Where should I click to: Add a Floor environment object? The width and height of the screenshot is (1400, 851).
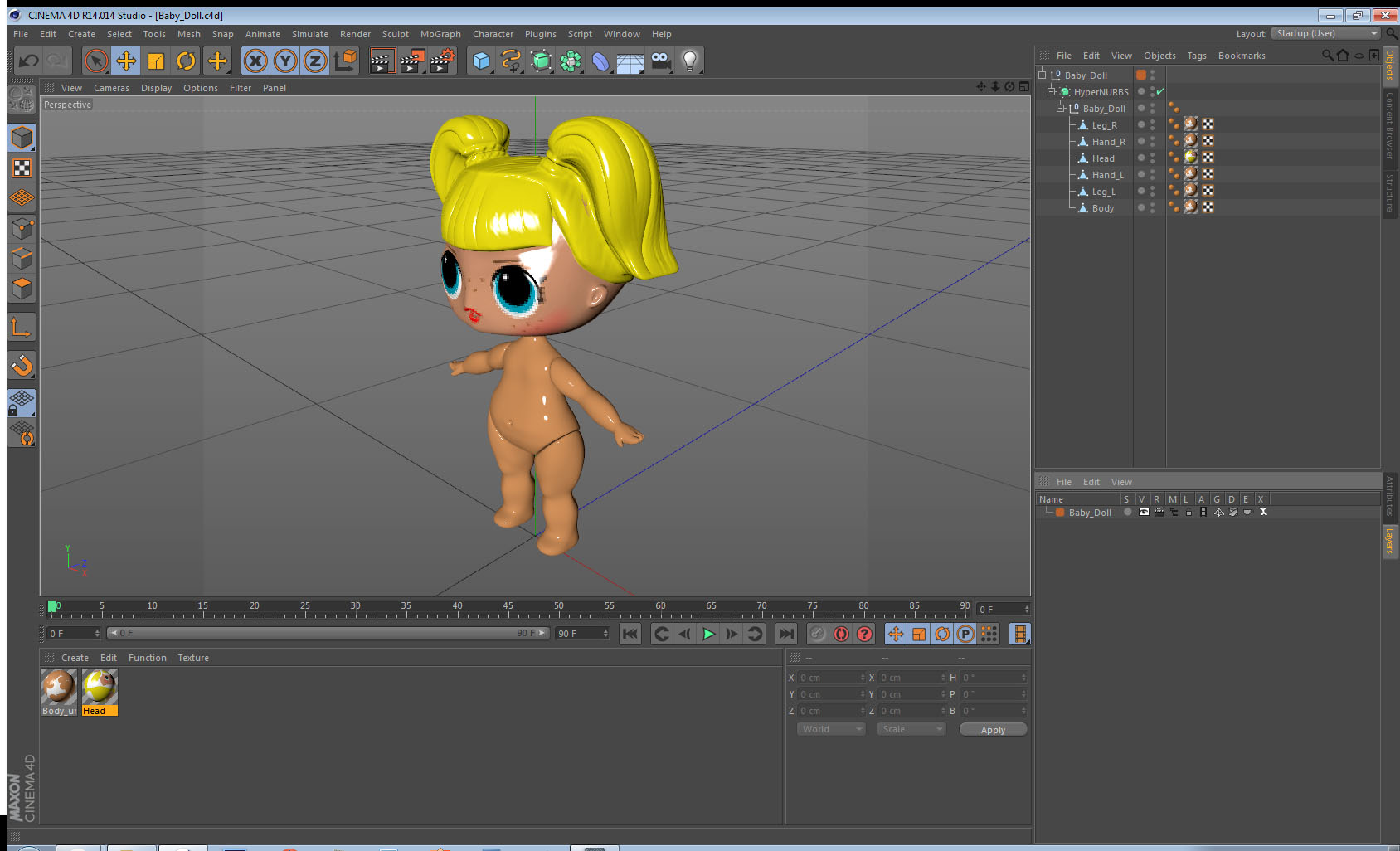click(630, 61)
